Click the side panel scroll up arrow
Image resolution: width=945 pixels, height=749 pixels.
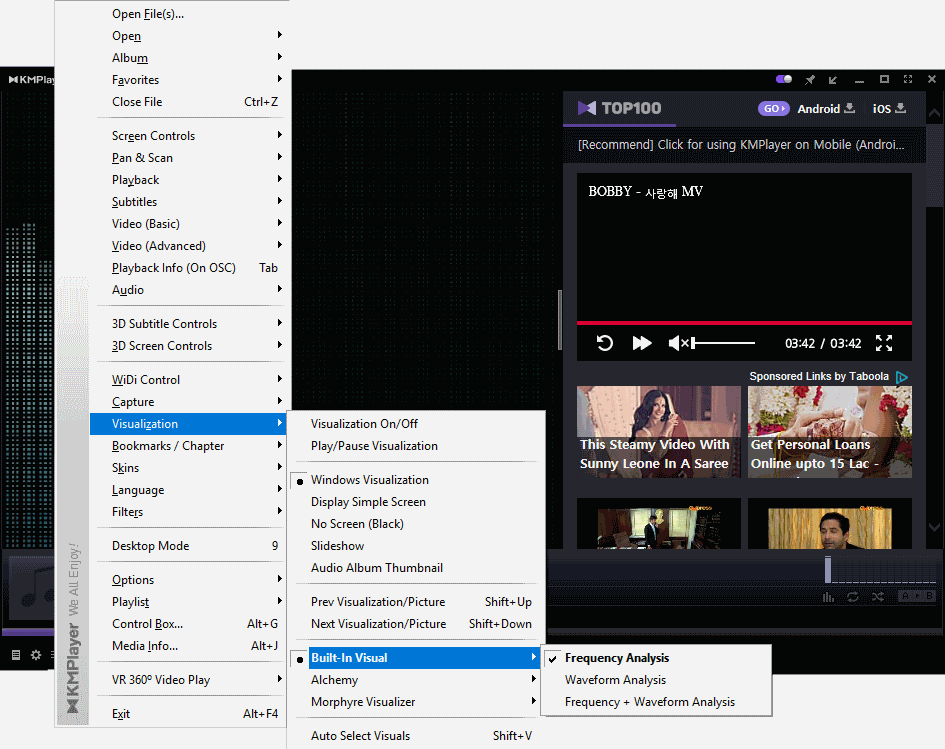[934, 113]
